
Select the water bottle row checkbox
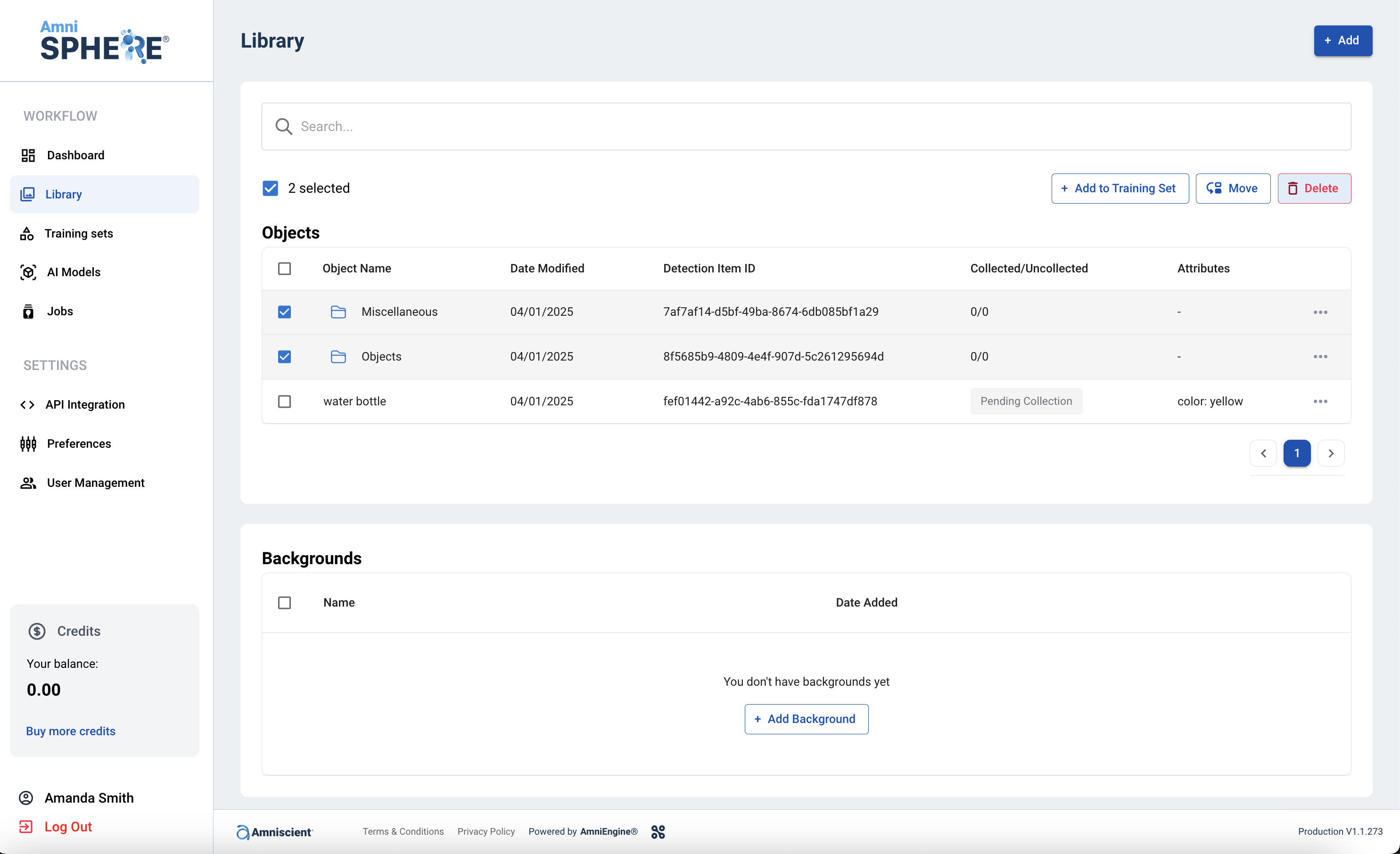(284, 402)
